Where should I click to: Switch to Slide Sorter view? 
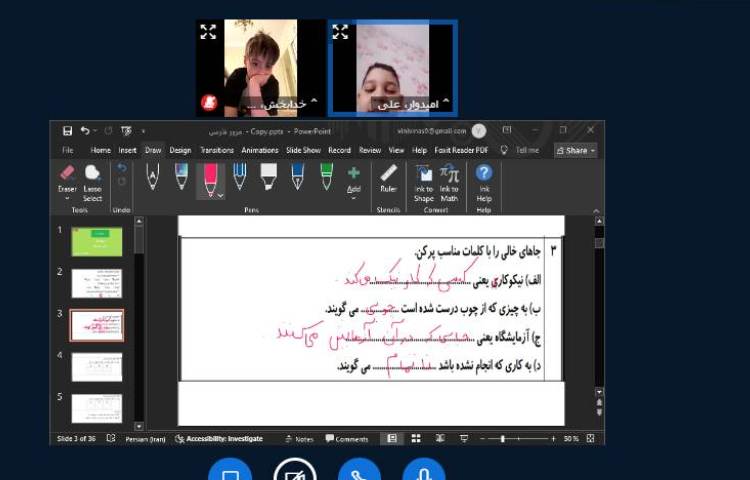[x=416, y=438]
